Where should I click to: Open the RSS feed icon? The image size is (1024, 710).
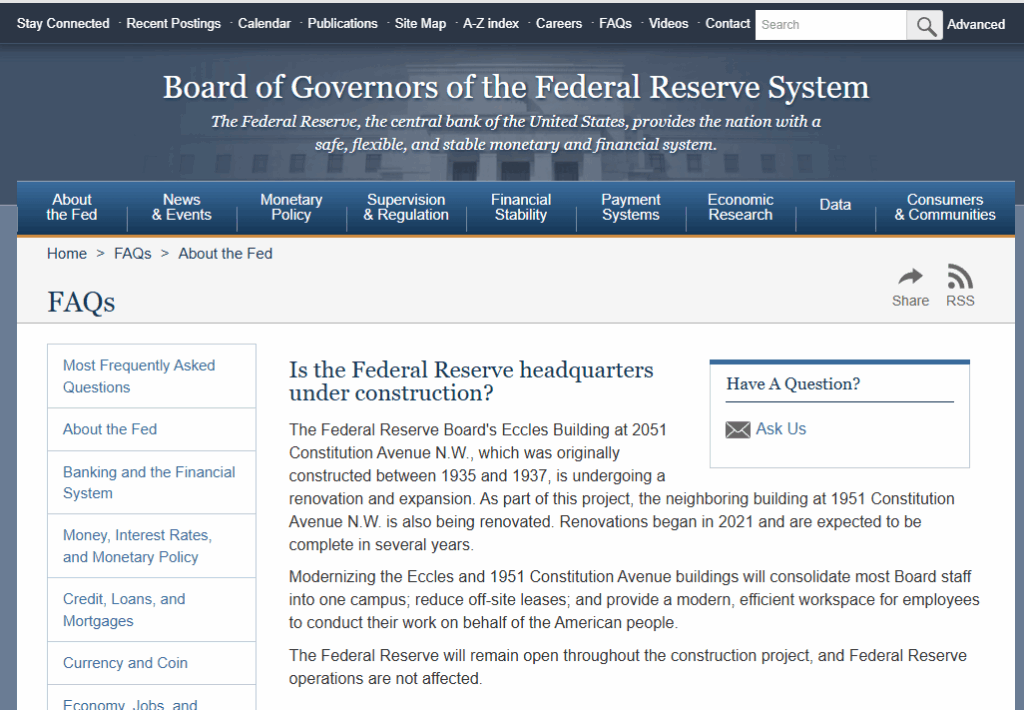pyautogui.click(x=960, y=277)
